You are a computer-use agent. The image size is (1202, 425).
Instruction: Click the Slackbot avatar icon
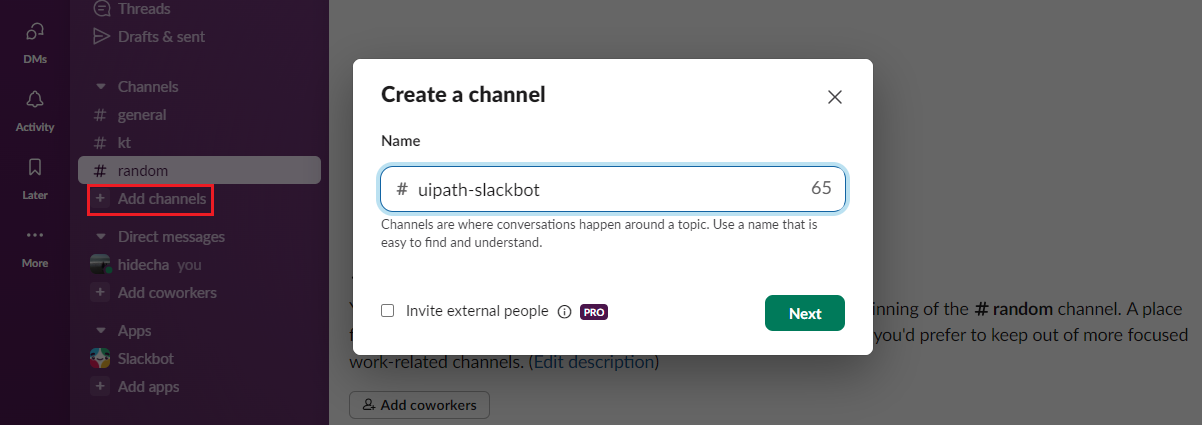point(100,358)
